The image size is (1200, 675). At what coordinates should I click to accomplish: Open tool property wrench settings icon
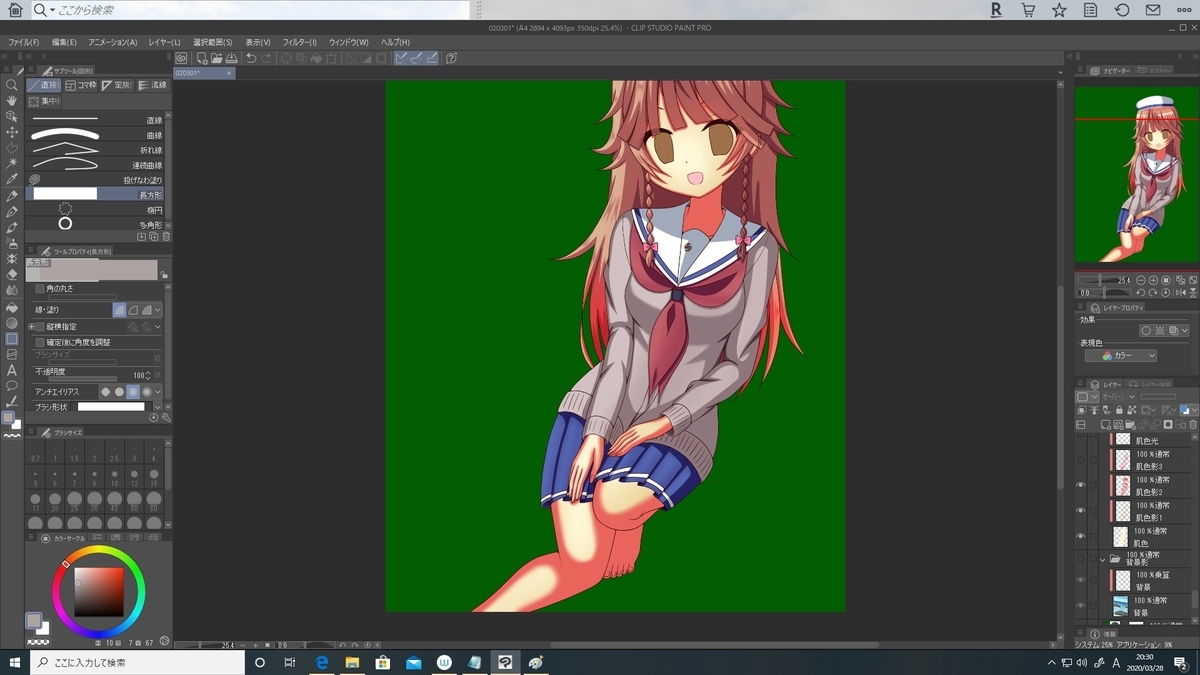(166, 417)
